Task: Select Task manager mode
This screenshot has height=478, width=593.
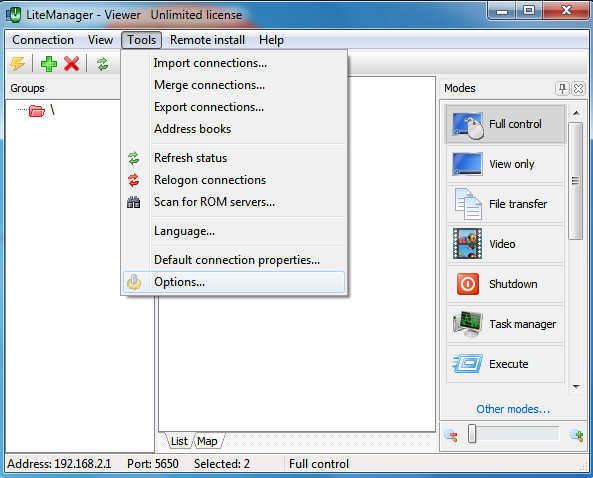Action: [x=505, y=324]
